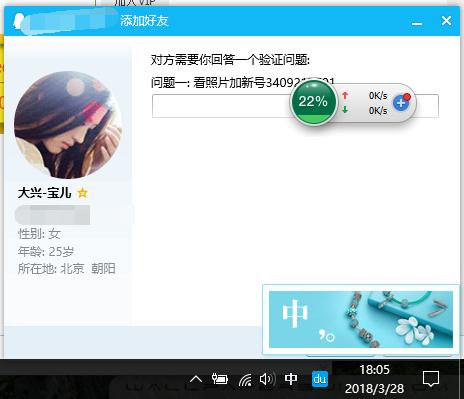This screenshot has height=399, width=464.
Task: Click the text 性别: 女
Action: coord(39,234)
